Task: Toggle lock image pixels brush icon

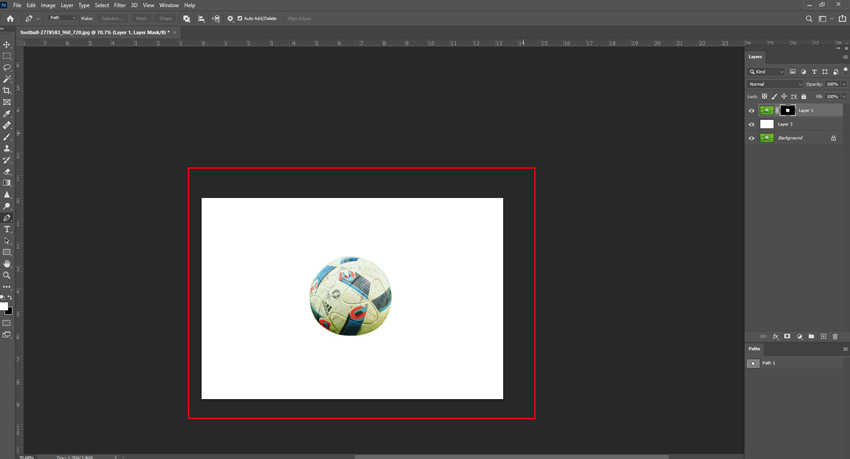Action: coord(774,96)
